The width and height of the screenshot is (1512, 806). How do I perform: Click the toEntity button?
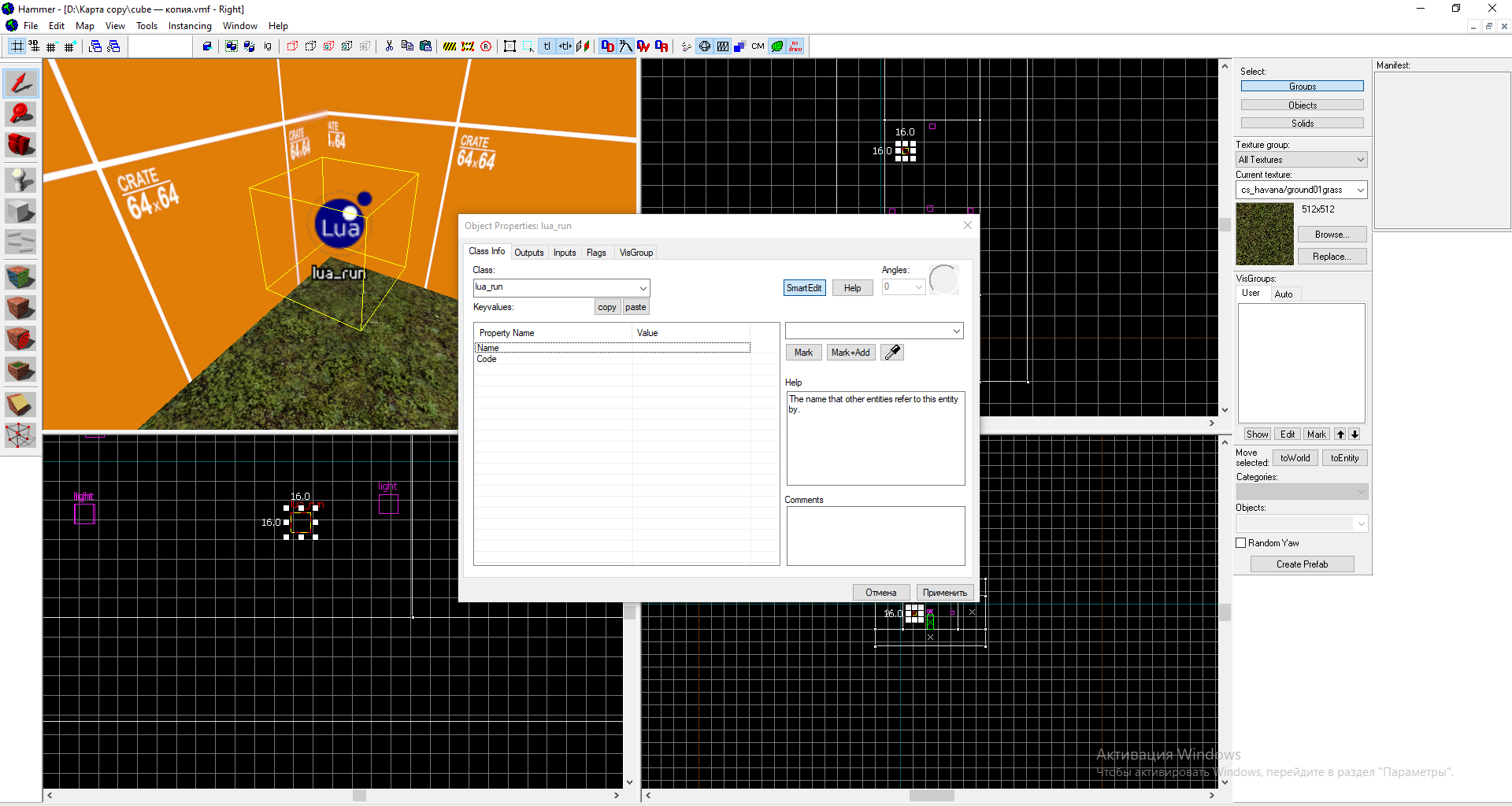[1344, 458]
